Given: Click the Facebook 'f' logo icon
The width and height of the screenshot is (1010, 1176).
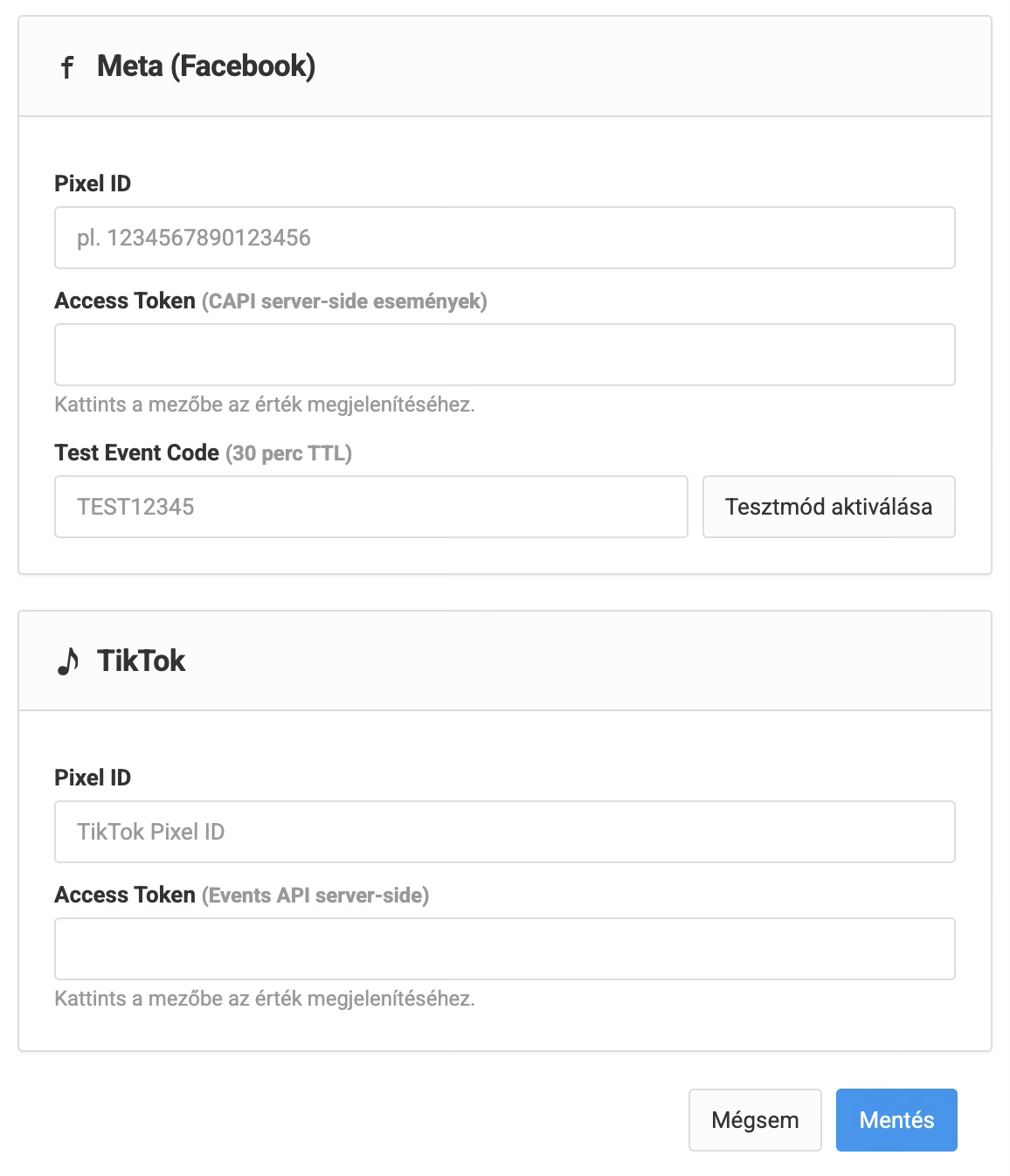Looking at the screenshot, I should 67,67.
